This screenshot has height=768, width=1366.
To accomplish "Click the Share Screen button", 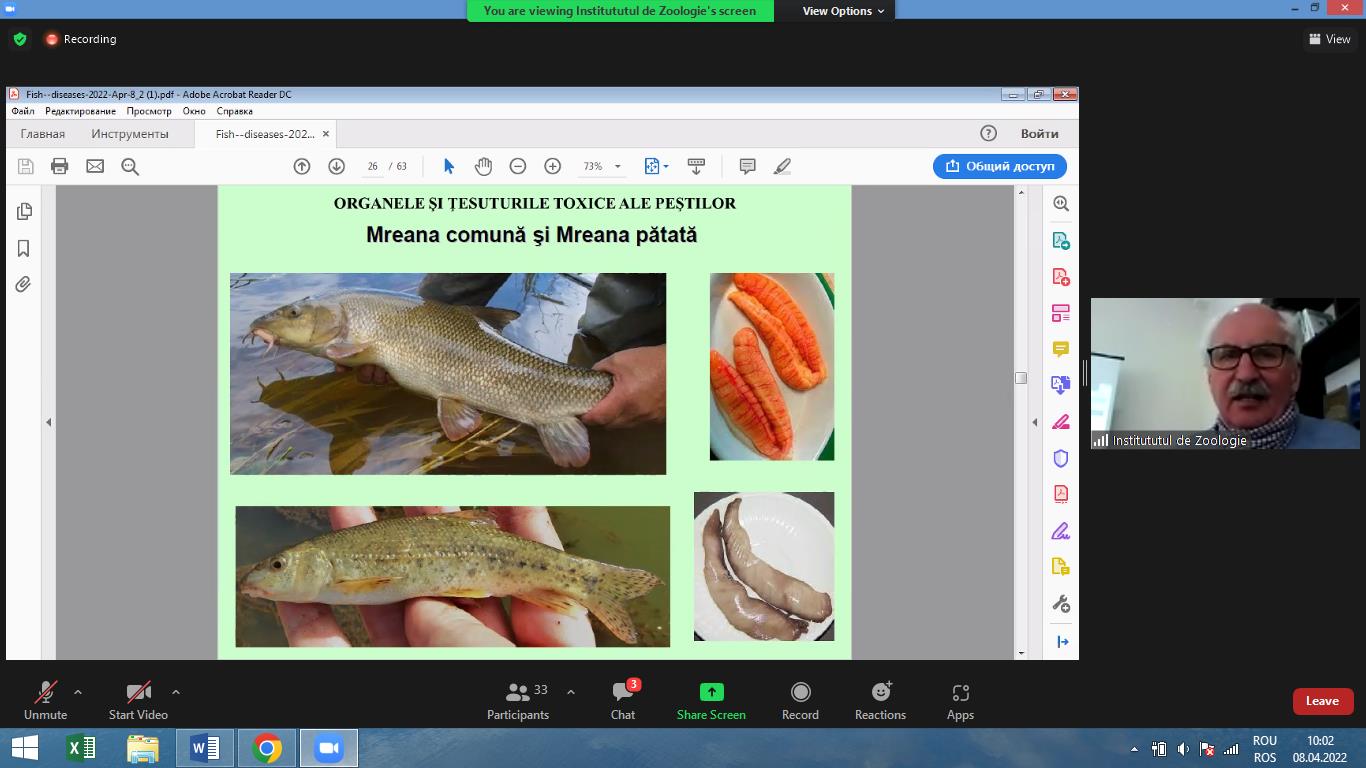I will pyautogui.click(x=711, y=700).
